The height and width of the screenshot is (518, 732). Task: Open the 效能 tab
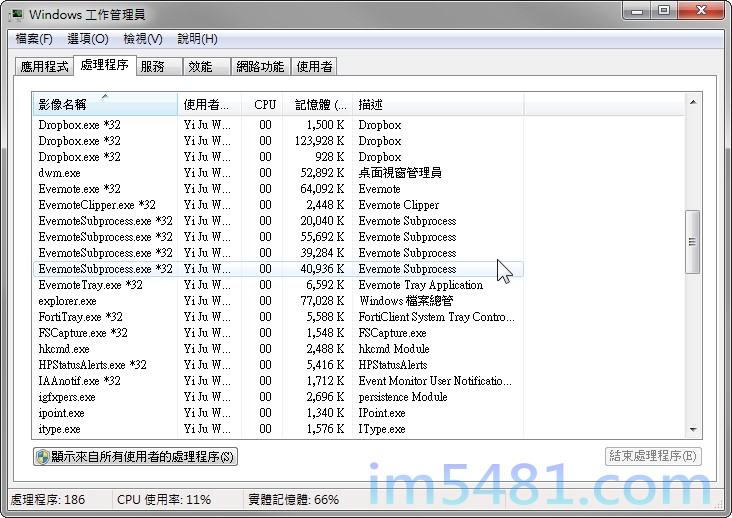[x=207, y=67]
